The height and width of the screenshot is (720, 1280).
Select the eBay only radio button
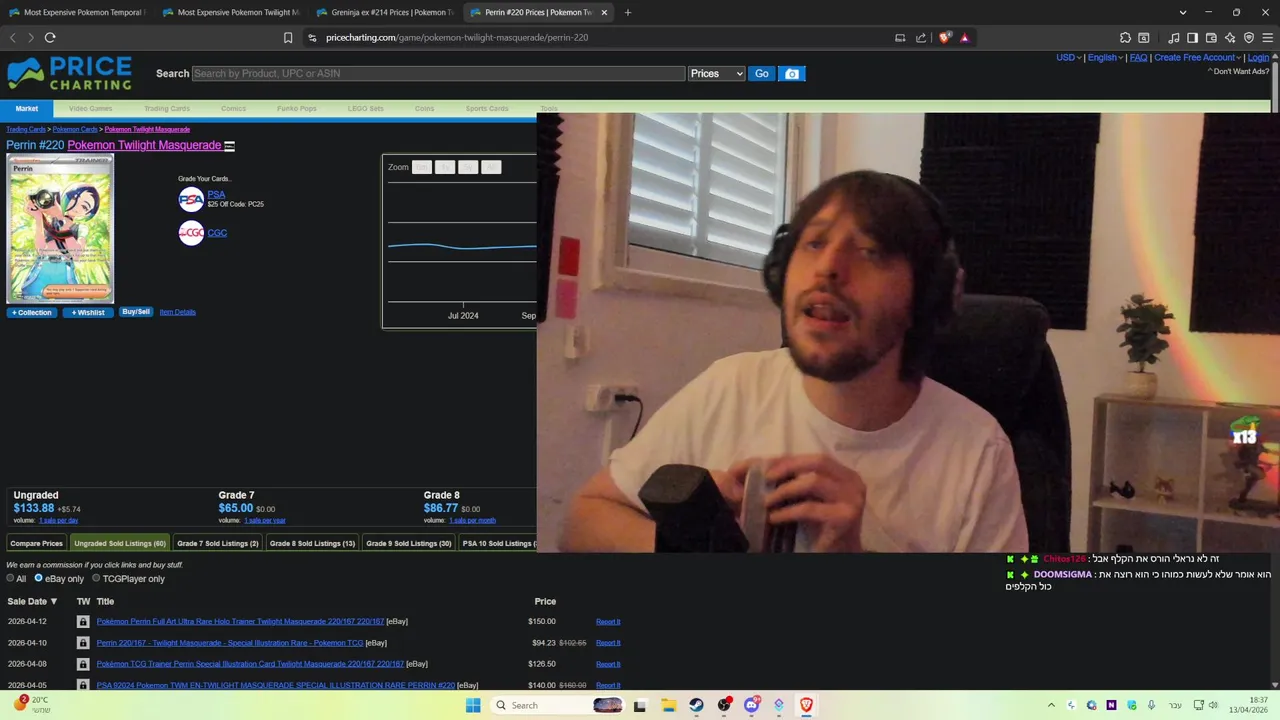click(39, 578)
